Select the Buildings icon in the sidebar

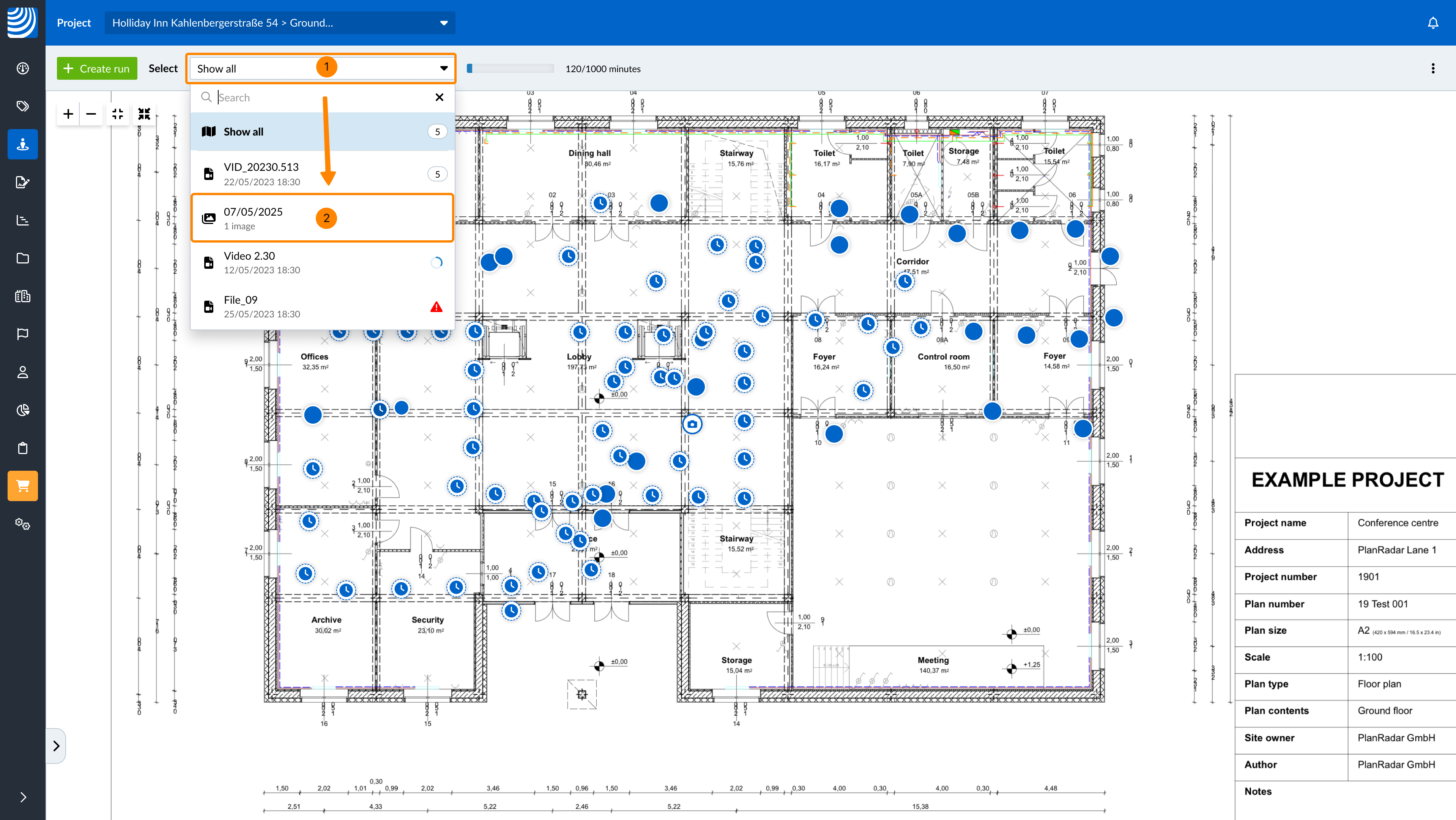pos(23,296)
